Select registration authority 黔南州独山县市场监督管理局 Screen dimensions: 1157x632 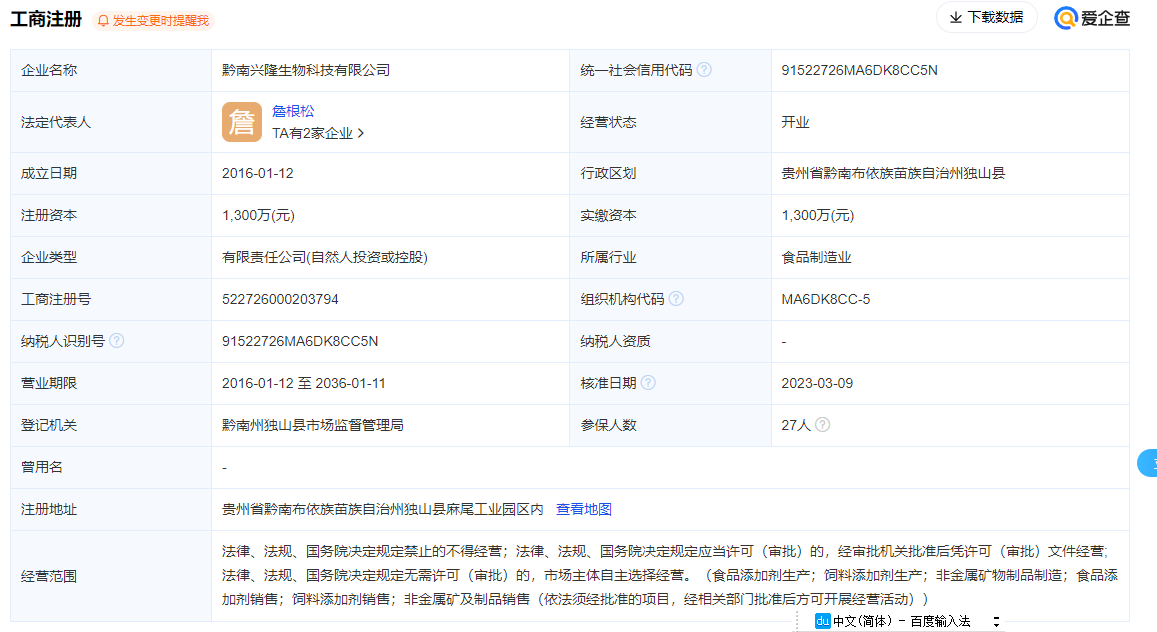[x=313, y=426]
